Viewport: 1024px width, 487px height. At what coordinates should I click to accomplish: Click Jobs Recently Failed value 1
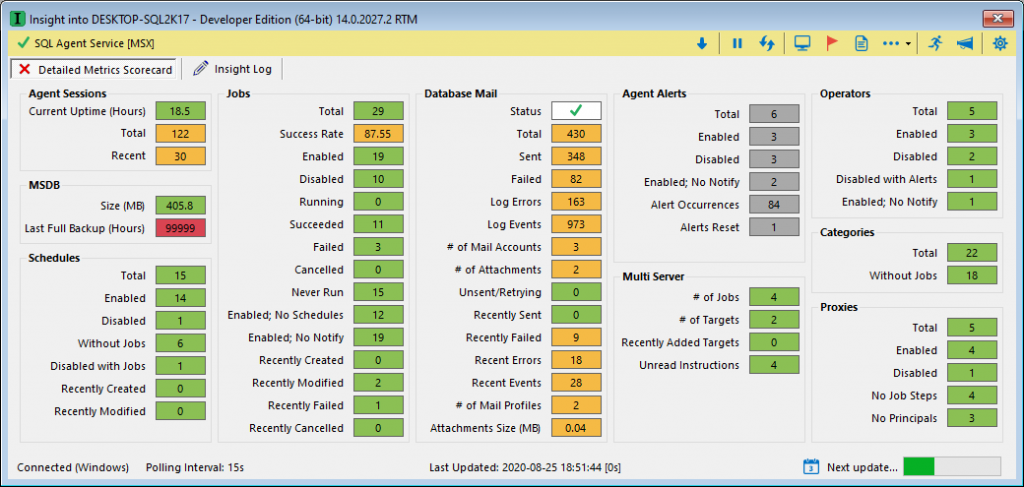(378, 405)
